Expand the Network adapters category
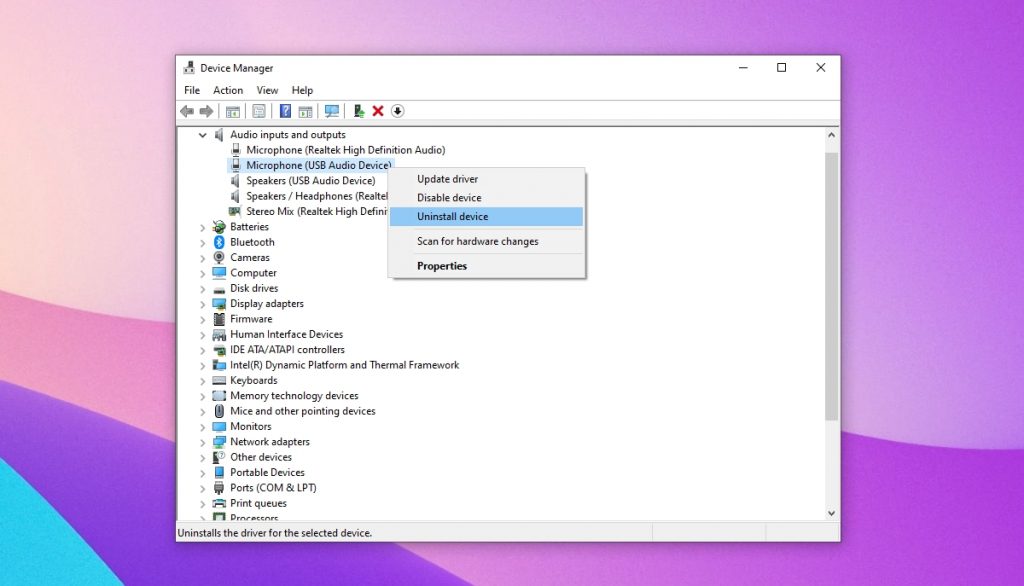This screenshot has width=1024, height=586. click(206, 441)
